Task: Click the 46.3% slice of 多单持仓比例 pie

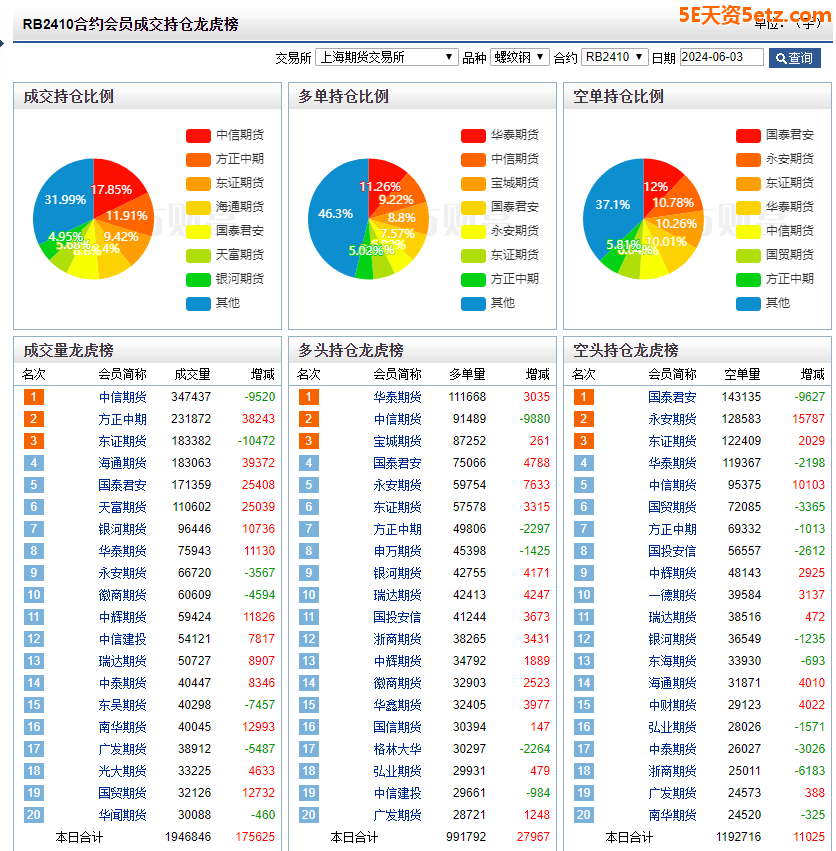Action: (x=335, y=214)
